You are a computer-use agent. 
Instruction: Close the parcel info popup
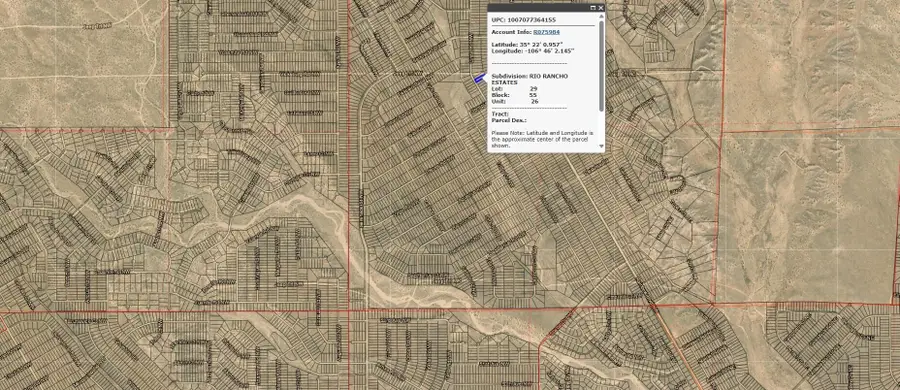pos(600,7)
